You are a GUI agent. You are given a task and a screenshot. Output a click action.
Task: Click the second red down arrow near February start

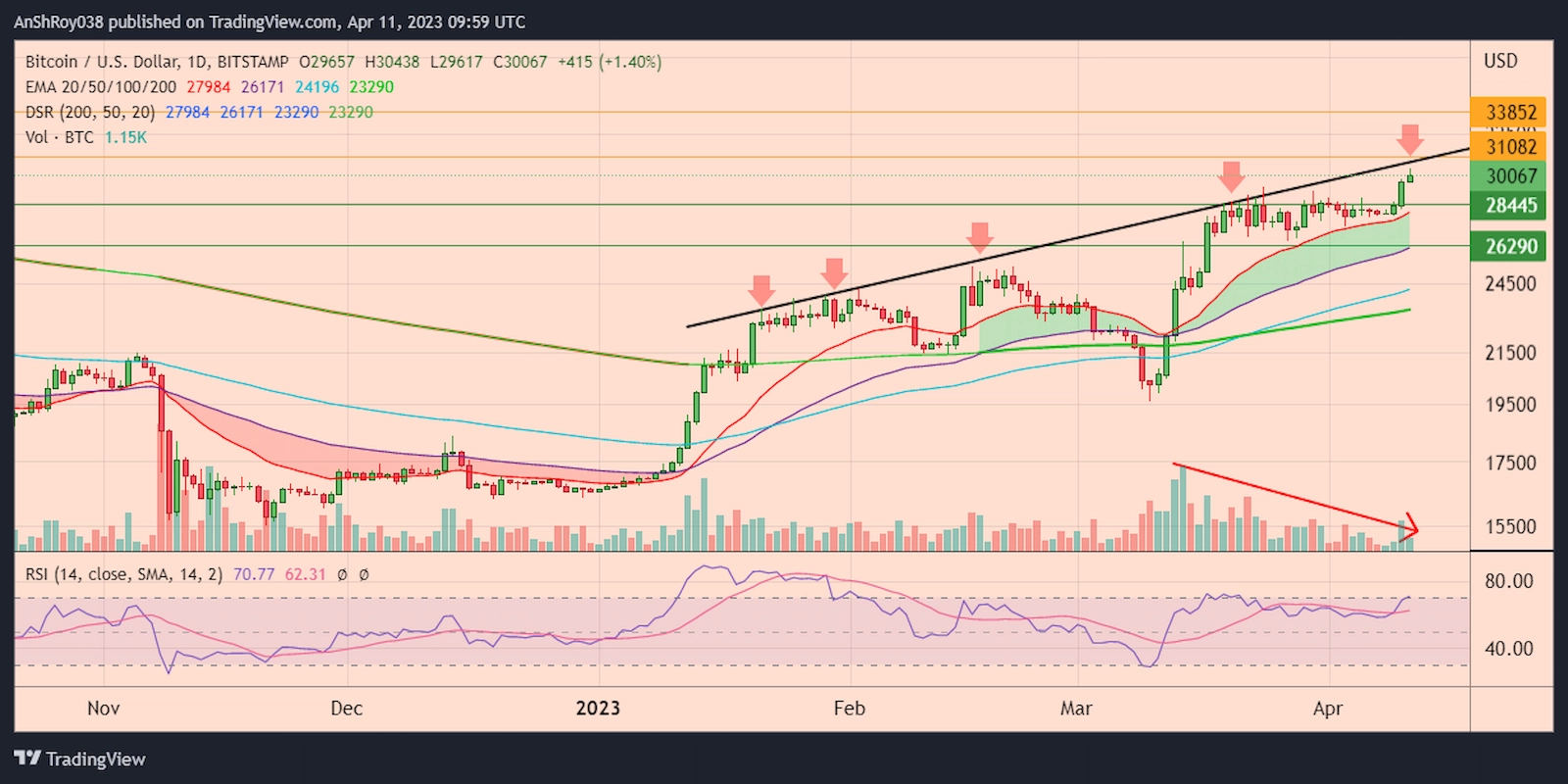[x=833, y=272]
